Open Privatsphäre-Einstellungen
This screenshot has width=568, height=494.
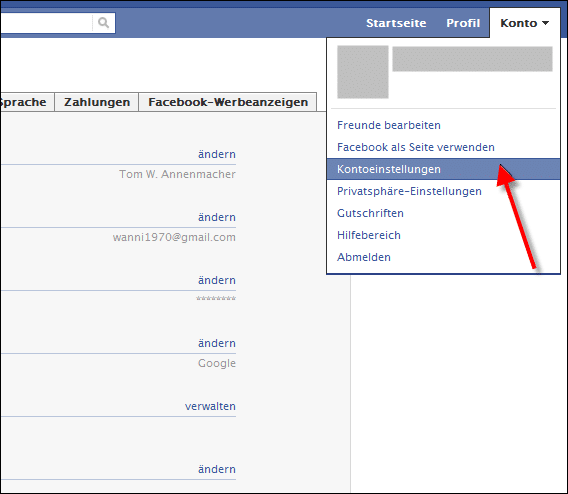(409, 191)
